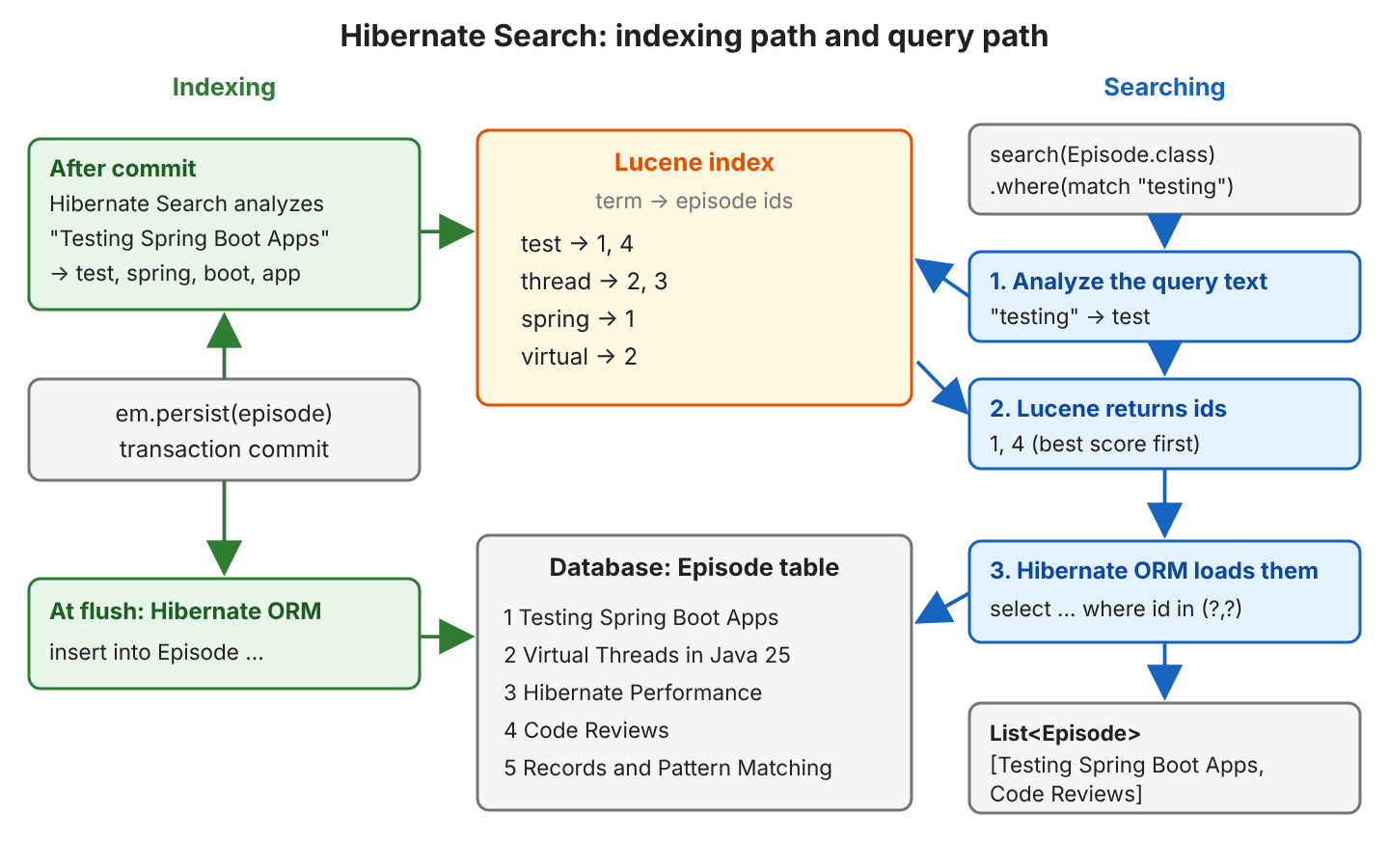
Task: Click the index entry 'test → 1, 4'
Action: (x=577, y=244)
